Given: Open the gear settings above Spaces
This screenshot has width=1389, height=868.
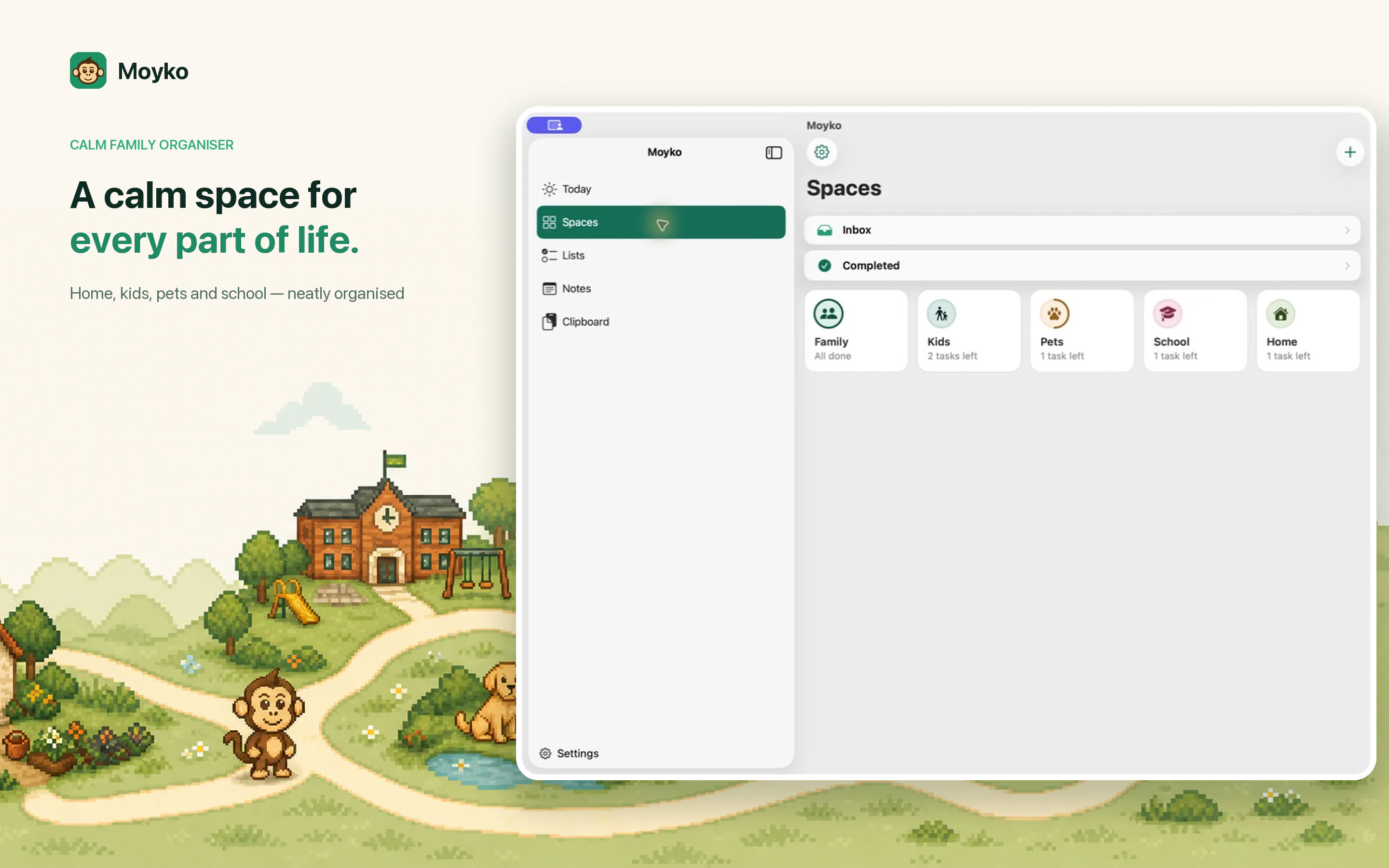Looking at the screenshot, I should [821, 152].
